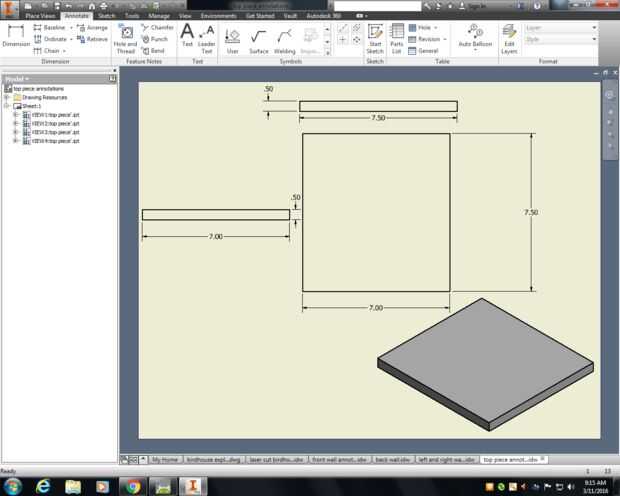Switch to the View ribbon tab
The height and width of the screenshot is (496, 620).
(185, 16)
